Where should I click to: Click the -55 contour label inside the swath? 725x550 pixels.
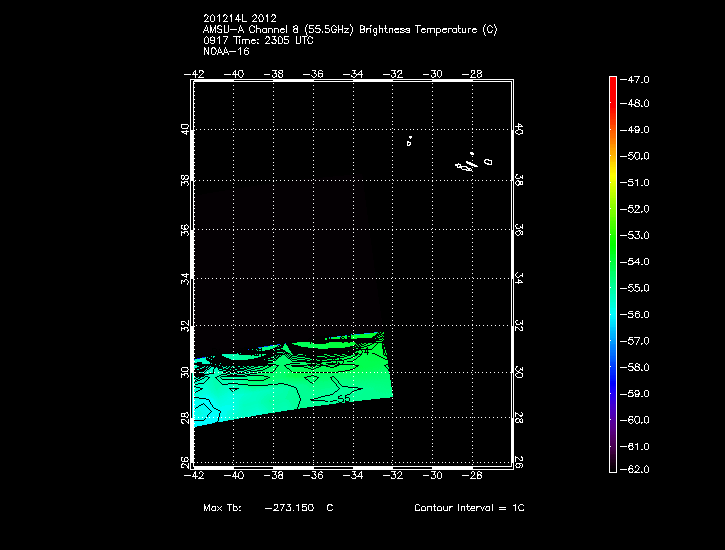(342, 398)
